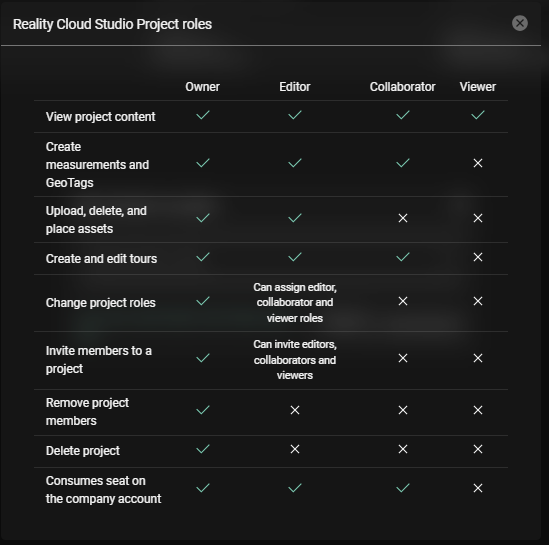Click the 'Invite members to a project' label
Image resolution: width=549 pixels, height=545 pixels.
pyautogui.click(x=99, y=360)
